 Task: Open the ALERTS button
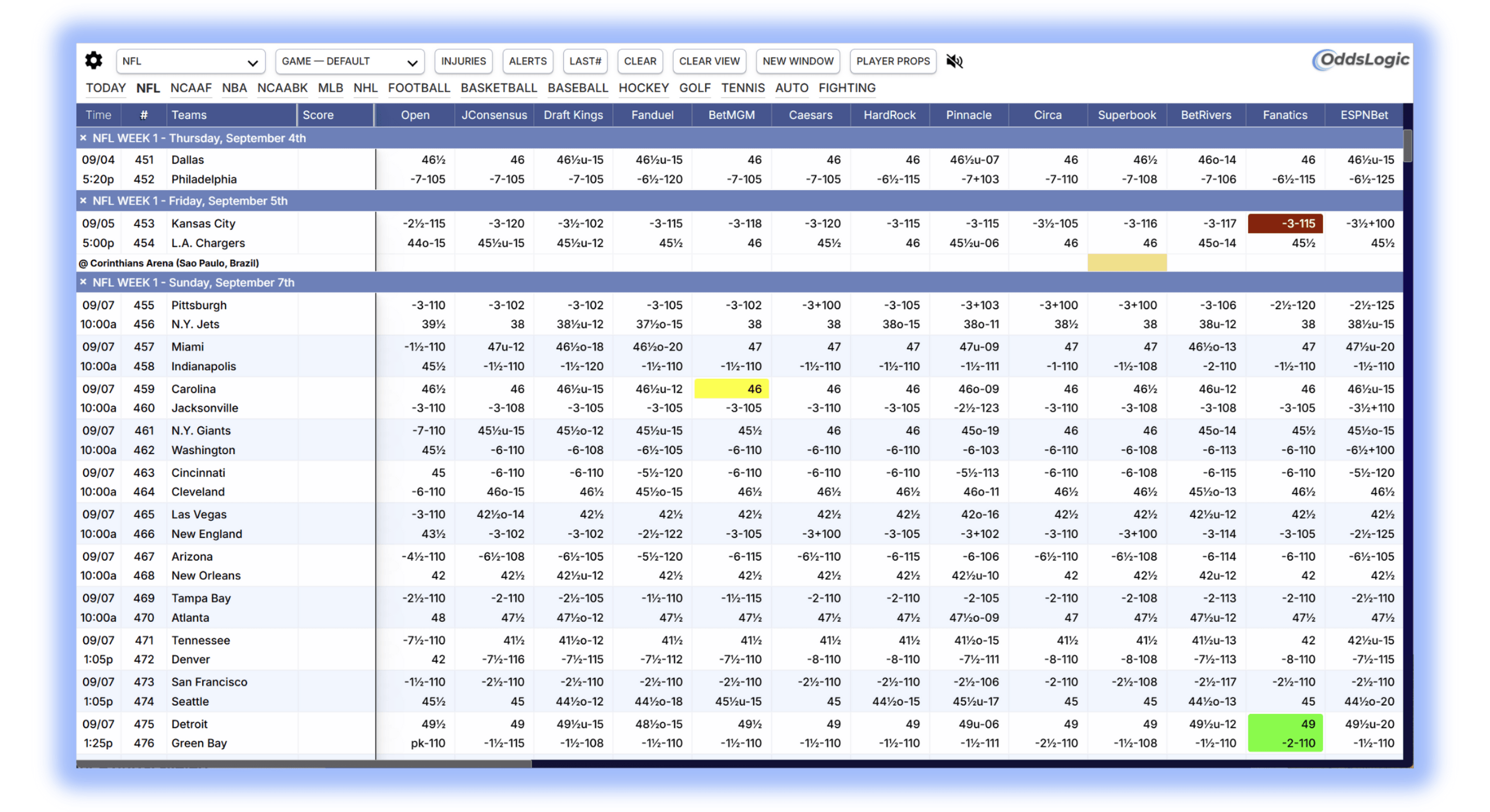pos(528,61)
